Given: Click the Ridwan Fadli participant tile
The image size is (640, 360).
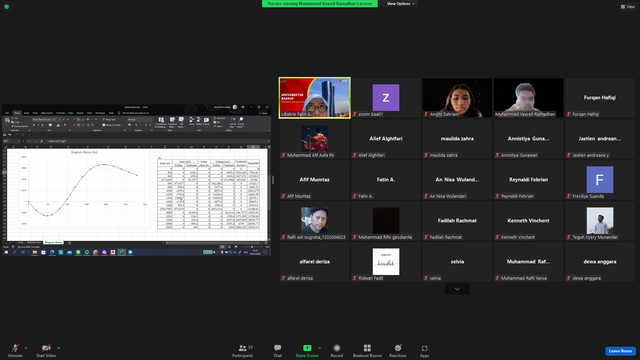Looking at the screenshot, I should pos(386,262).
